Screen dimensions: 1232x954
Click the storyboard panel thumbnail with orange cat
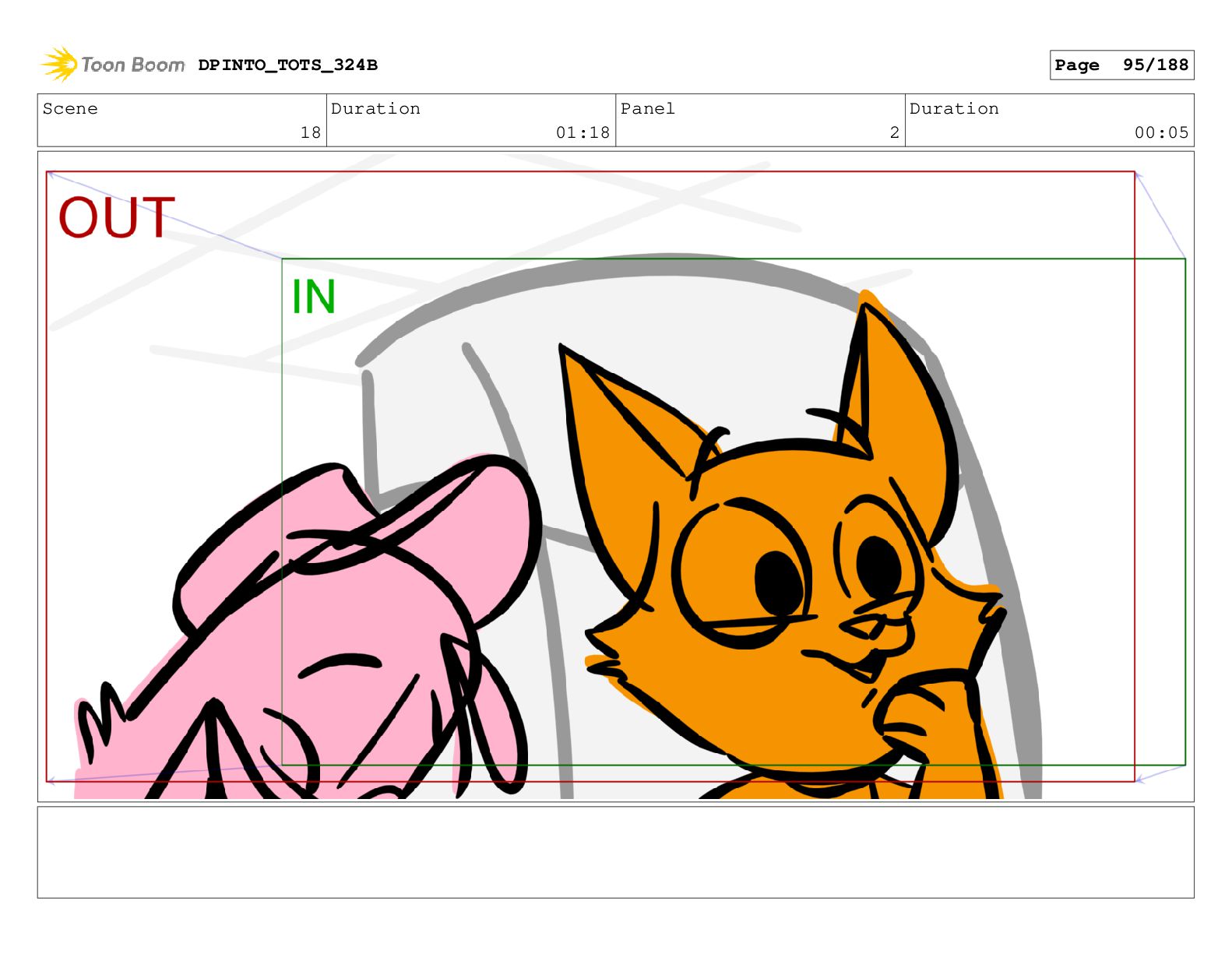click(615, 477)
